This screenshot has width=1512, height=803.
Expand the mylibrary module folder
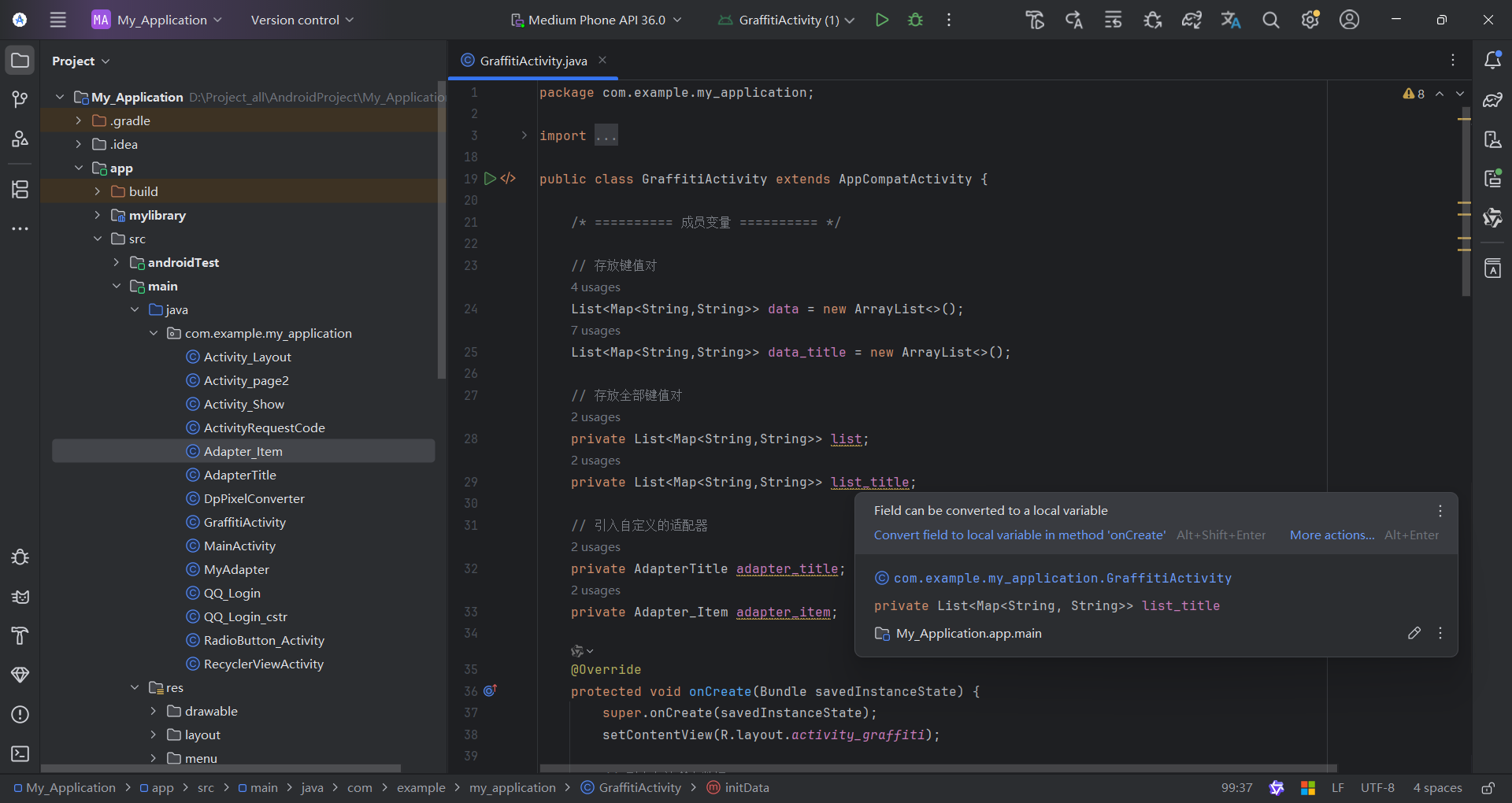click(98, 215)
